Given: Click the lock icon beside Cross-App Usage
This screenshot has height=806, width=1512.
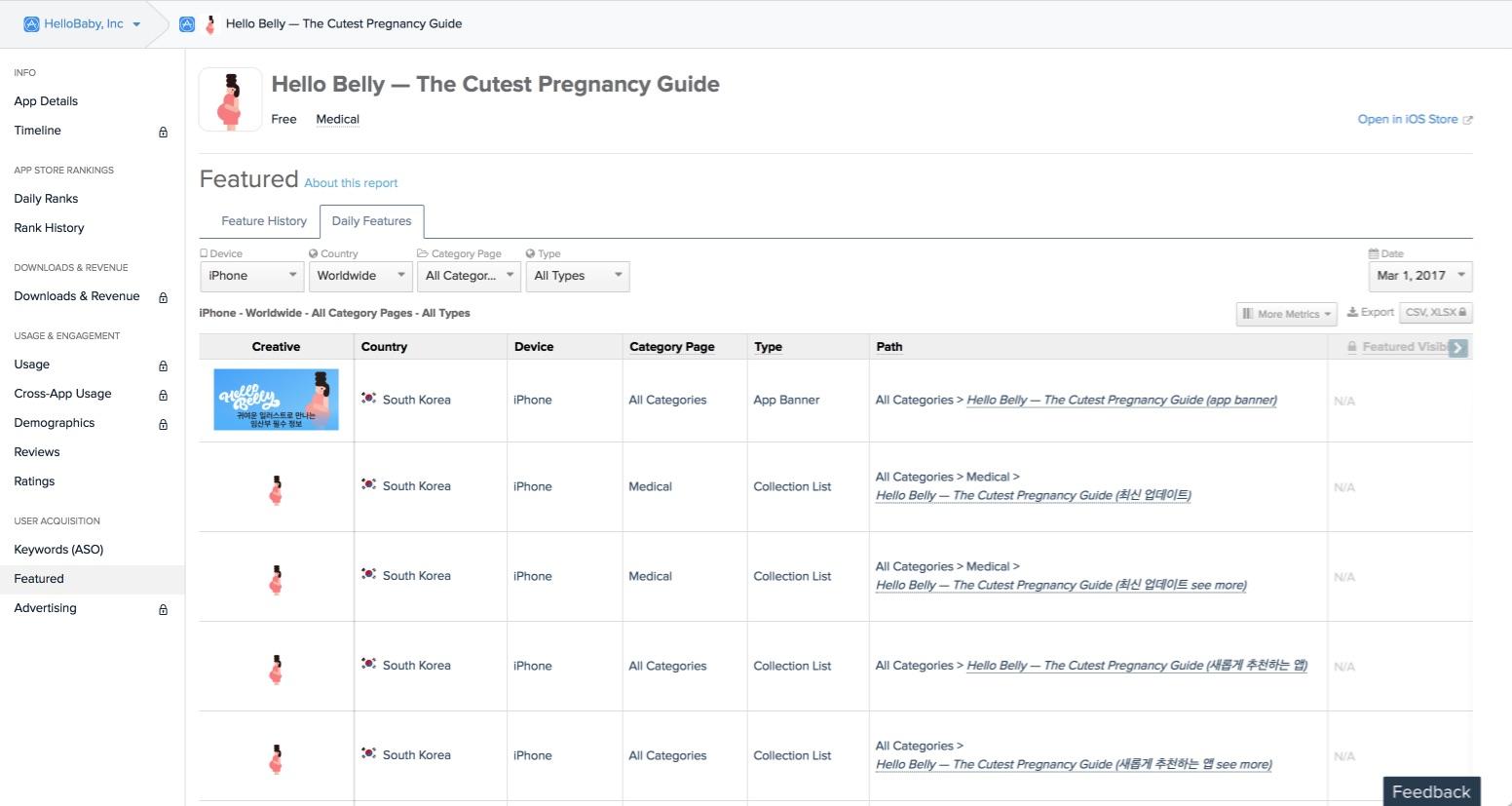Looking at the screenshot, I should tap(163, 395).
